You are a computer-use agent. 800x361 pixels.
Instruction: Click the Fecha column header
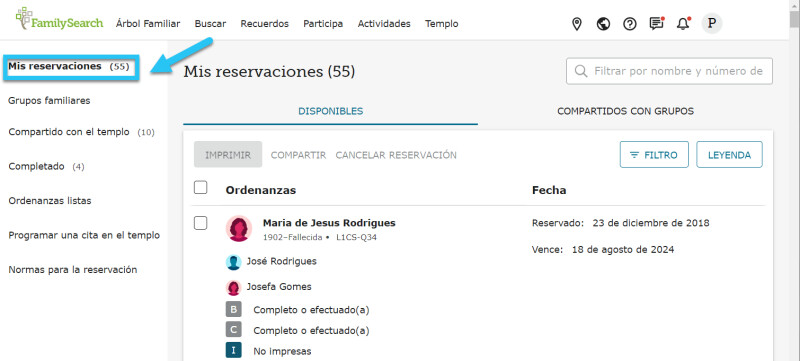point(549,190)
